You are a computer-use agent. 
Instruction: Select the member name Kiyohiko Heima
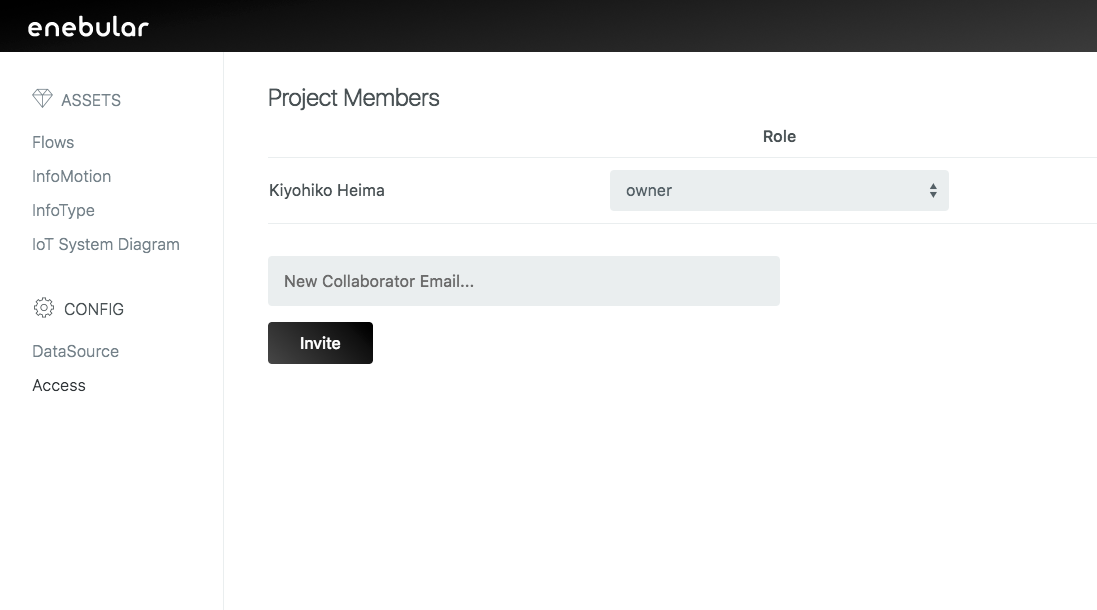[326, 190]
